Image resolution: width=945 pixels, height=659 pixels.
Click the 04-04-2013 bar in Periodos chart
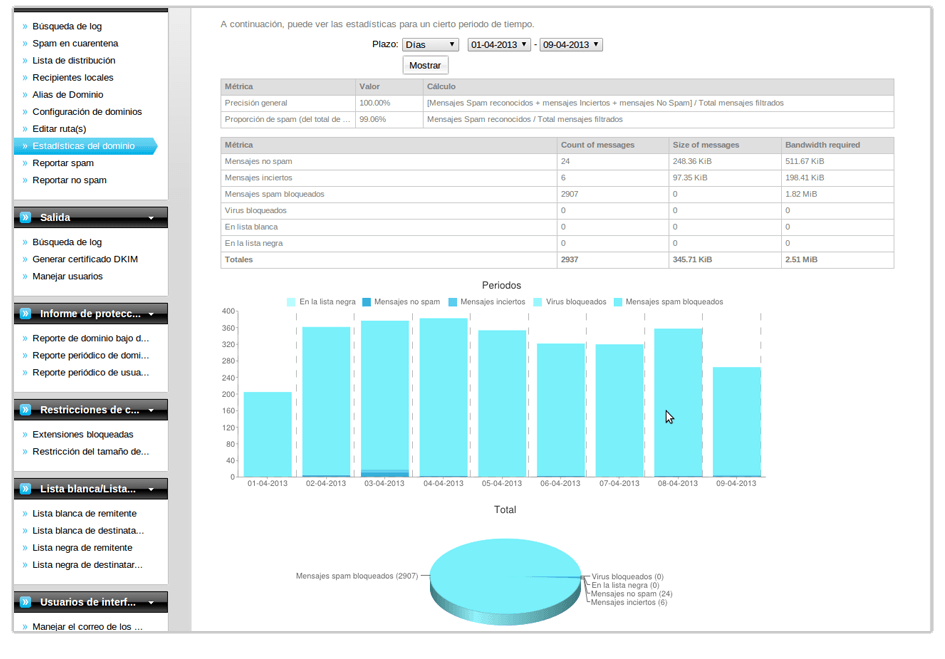pyautogui.click(x=444, y=398)
